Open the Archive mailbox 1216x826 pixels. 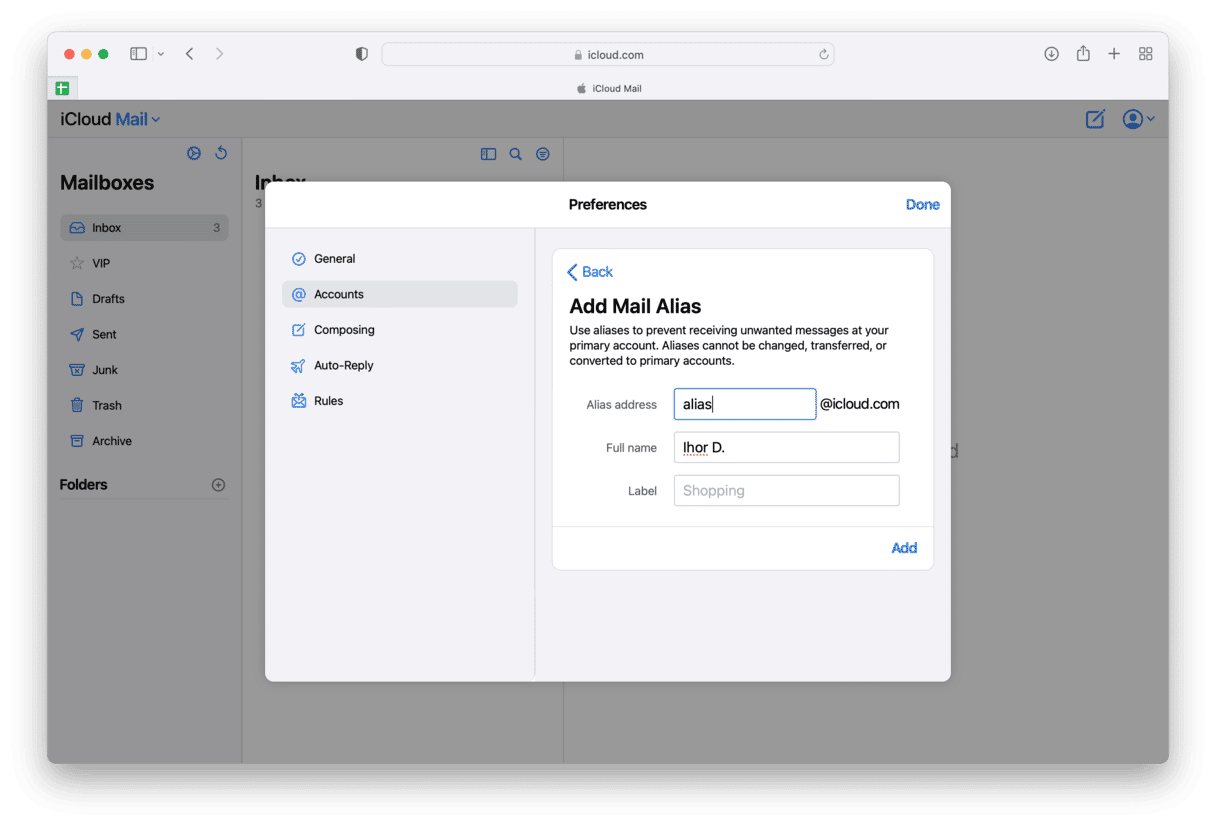tap(144, 441)
